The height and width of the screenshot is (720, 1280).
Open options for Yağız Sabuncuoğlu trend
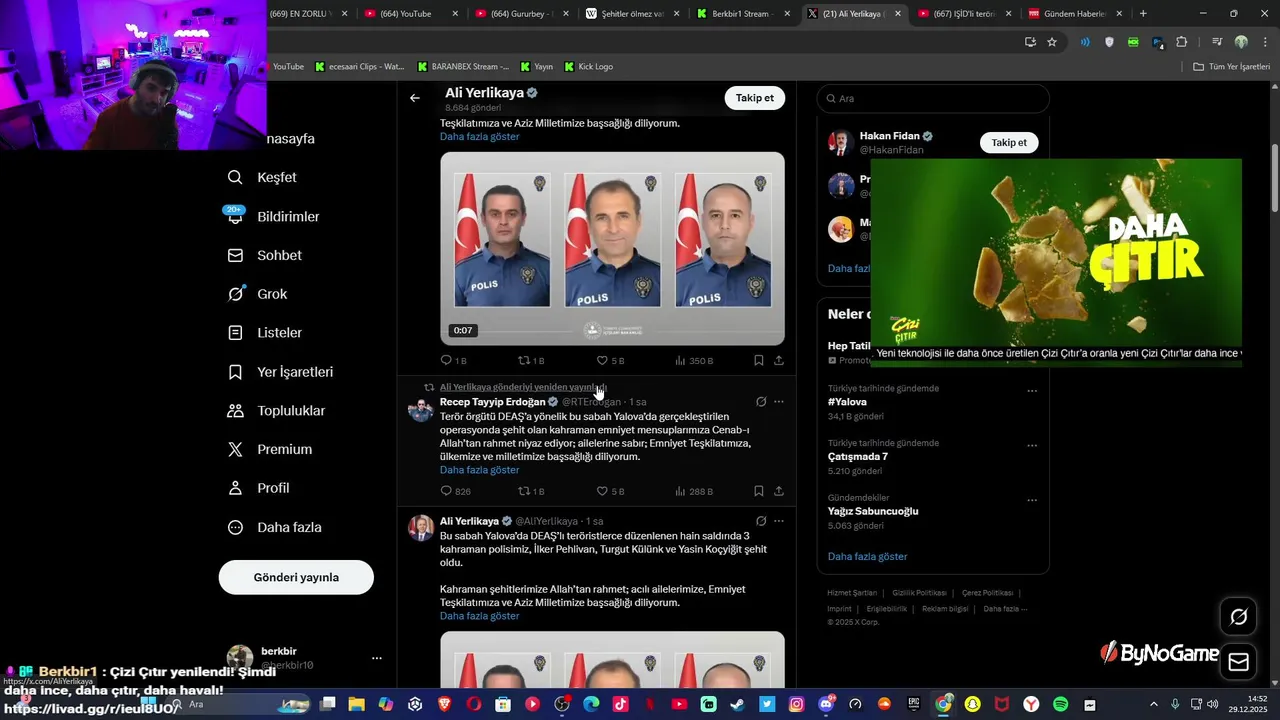[1032, 500]
